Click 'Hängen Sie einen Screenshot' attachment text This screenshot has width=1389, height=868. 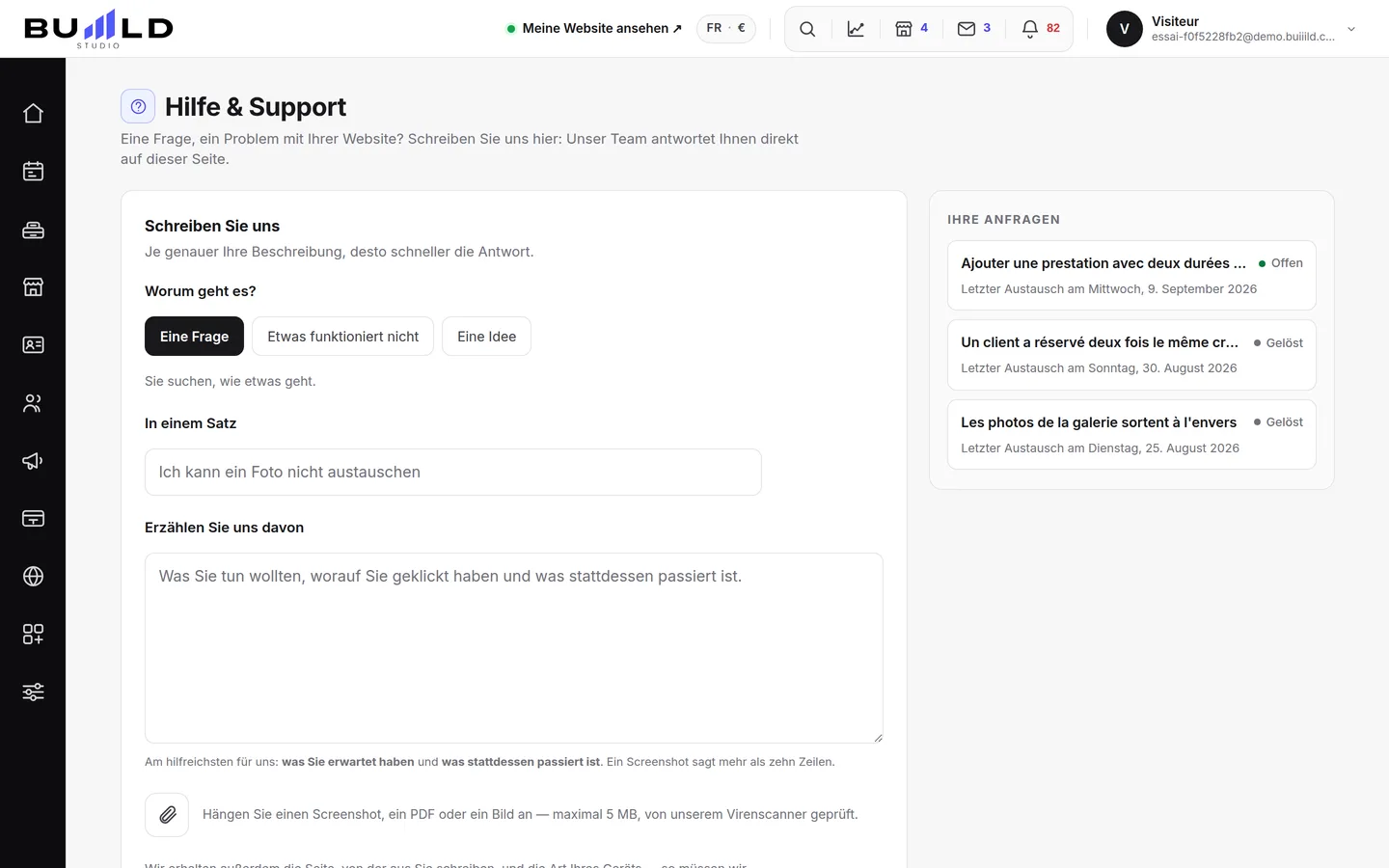point(530,815)
